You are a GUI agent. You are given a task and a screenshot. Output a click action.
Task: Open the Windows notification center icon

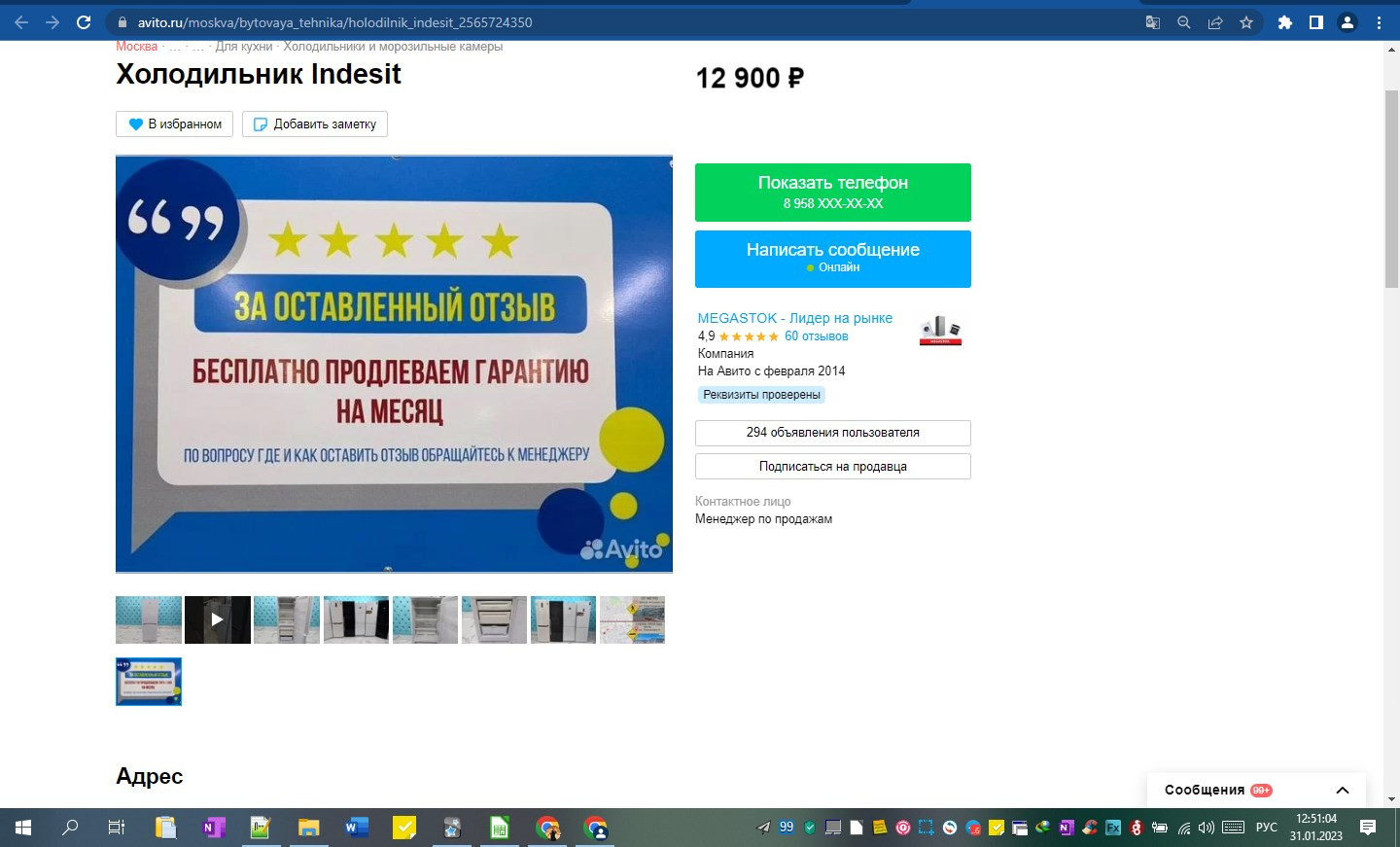click(1368, 828)
